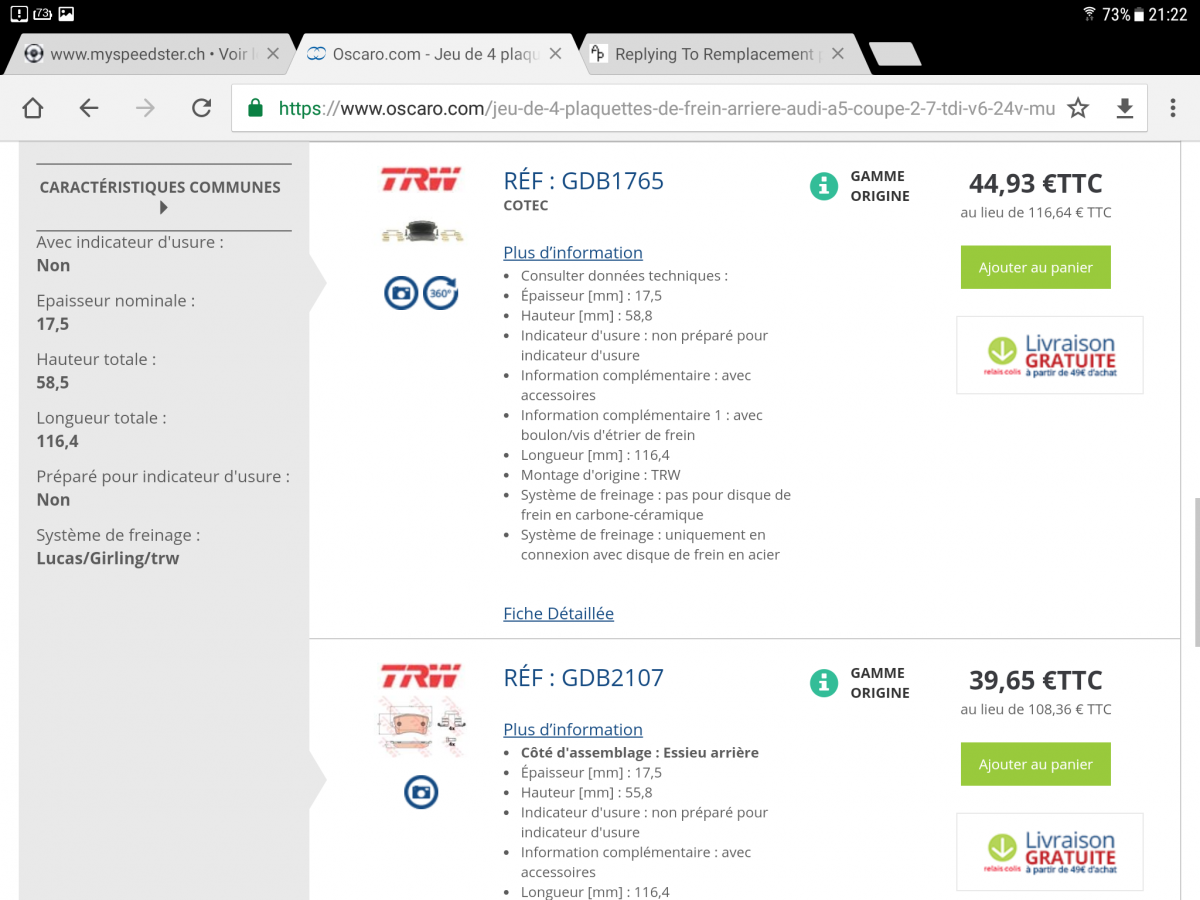Open Fiche Détaillée link for GDB1765

tap(558, 614)
